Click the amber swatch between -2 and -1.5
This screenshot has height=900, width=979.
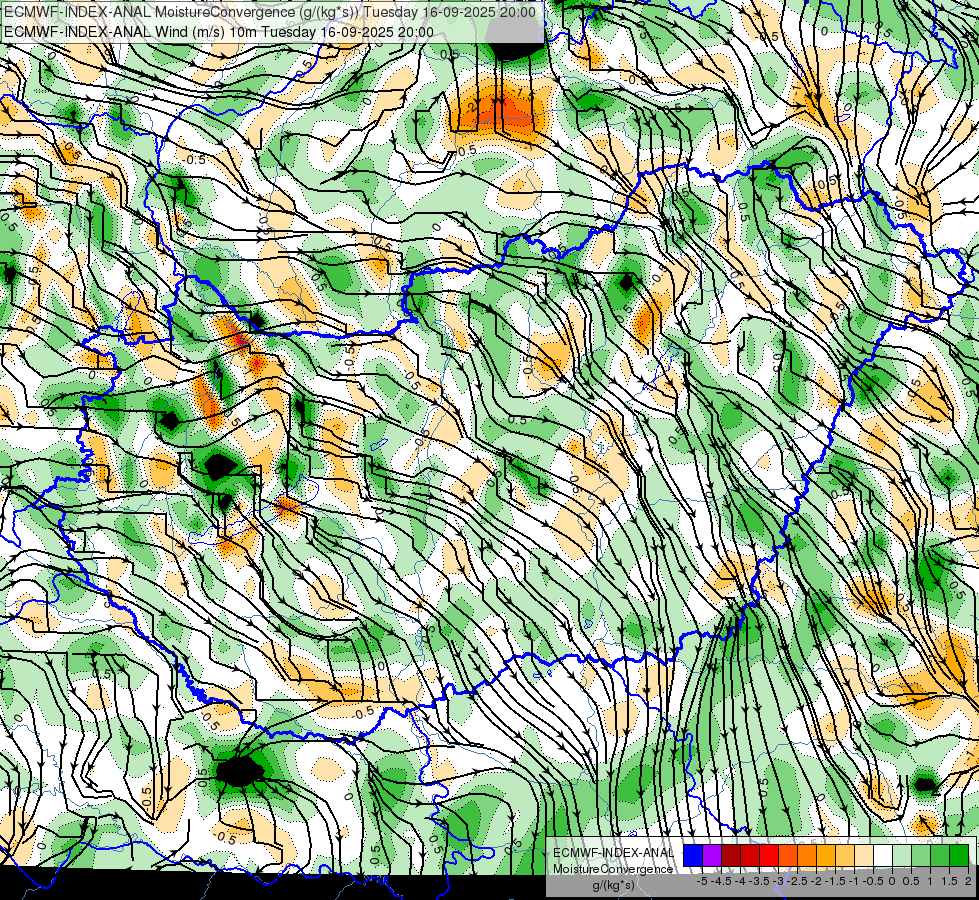pos(826,856)
